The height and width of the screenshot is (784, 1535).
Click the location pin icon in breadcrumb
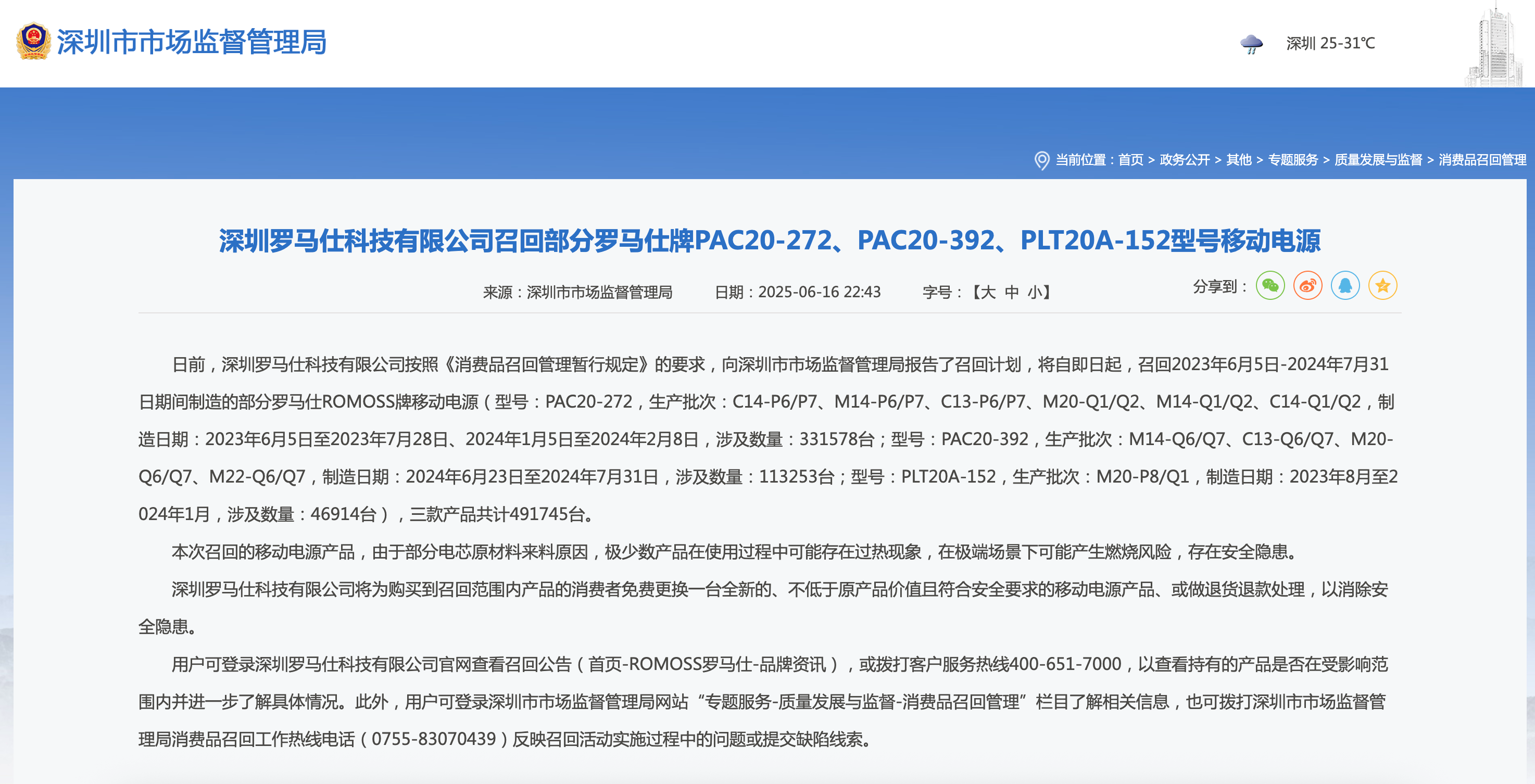click(1041, 160)
